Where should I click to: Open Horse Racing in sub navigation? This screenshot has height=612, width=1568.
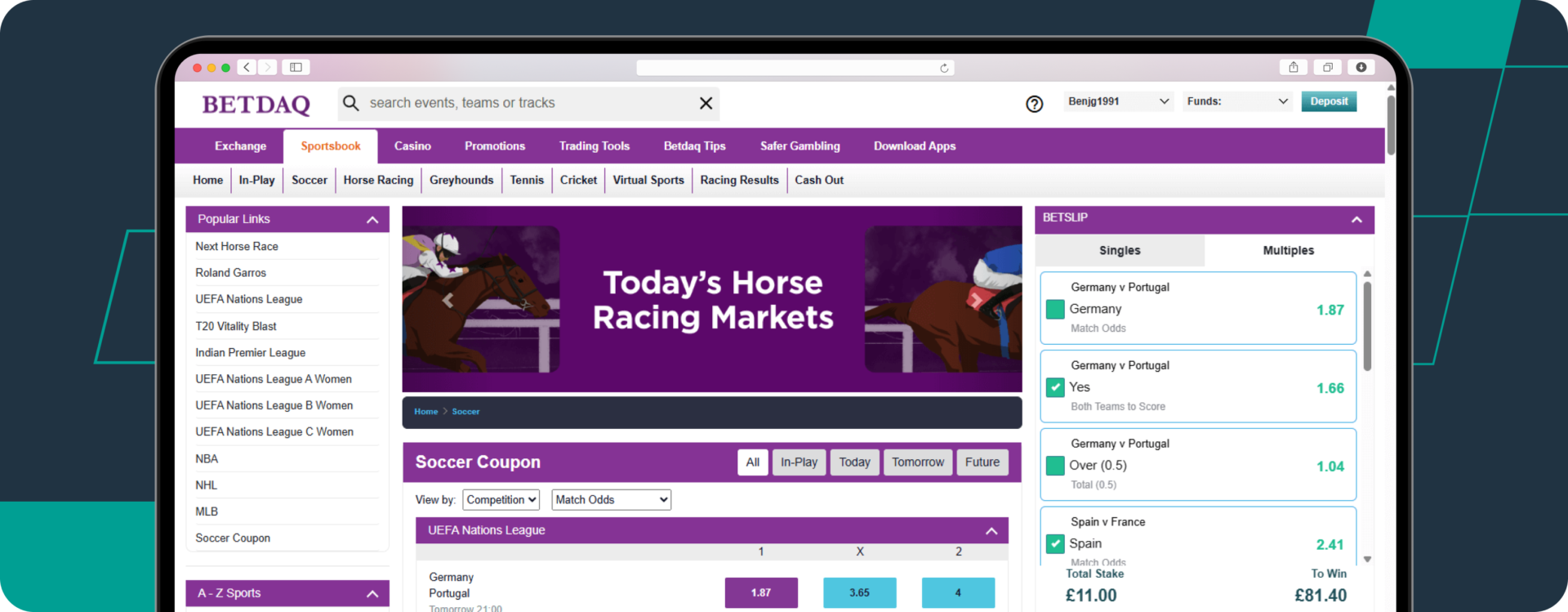[x=378, y=181]
